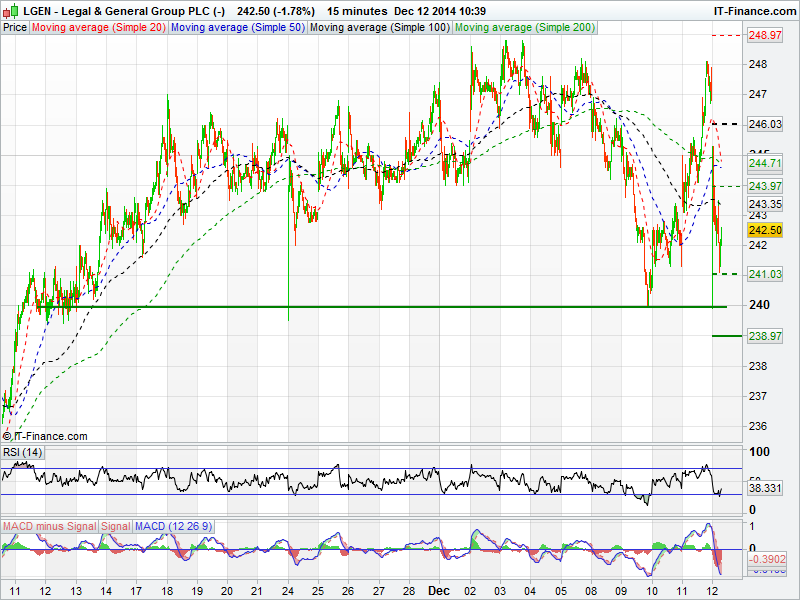The image size is (800, 600).
Task: Select the 246.03 price level marker
Action: (765, 124)
